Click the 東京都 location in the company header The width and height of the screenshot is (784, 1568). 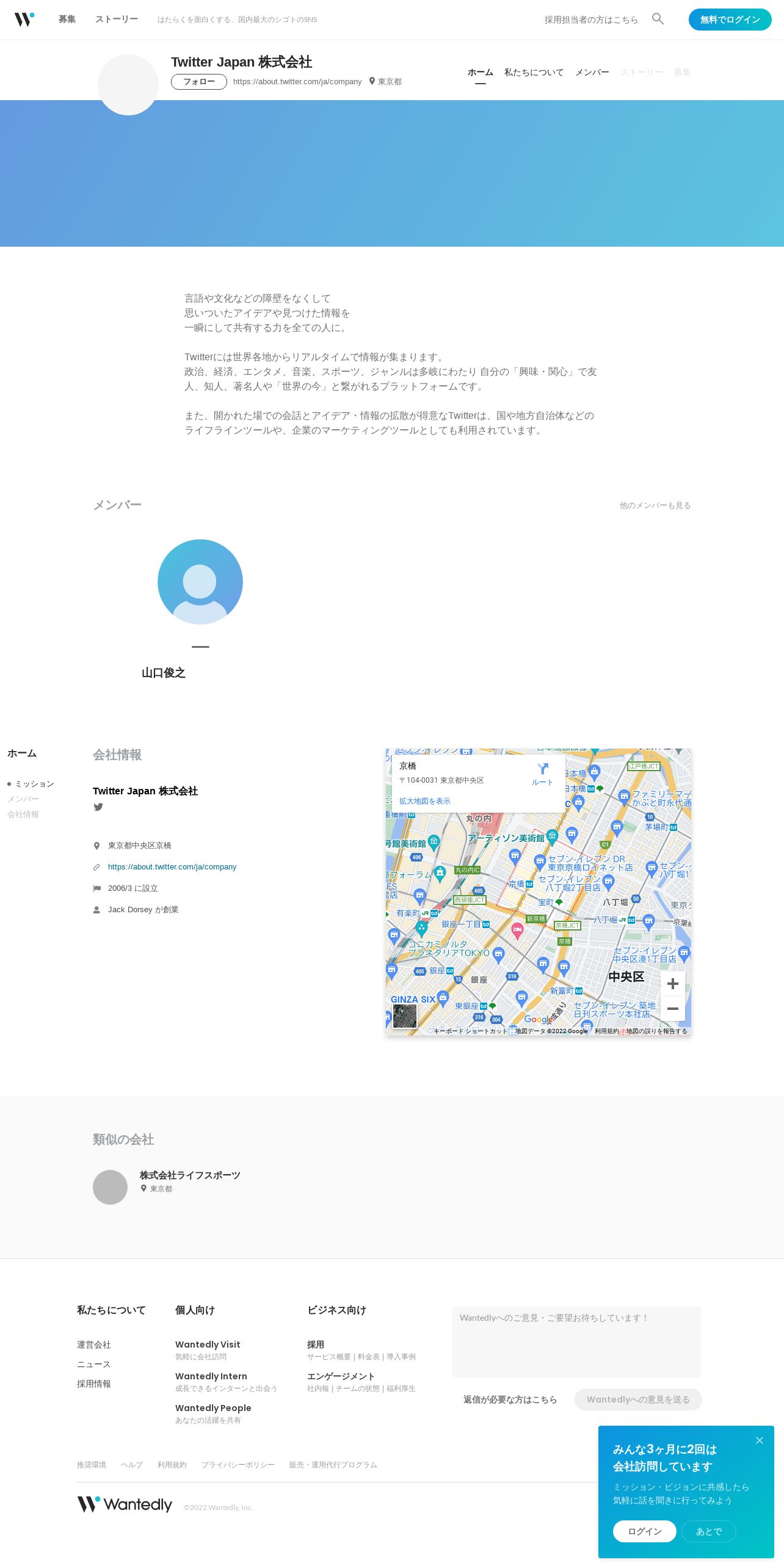(385, 82)
